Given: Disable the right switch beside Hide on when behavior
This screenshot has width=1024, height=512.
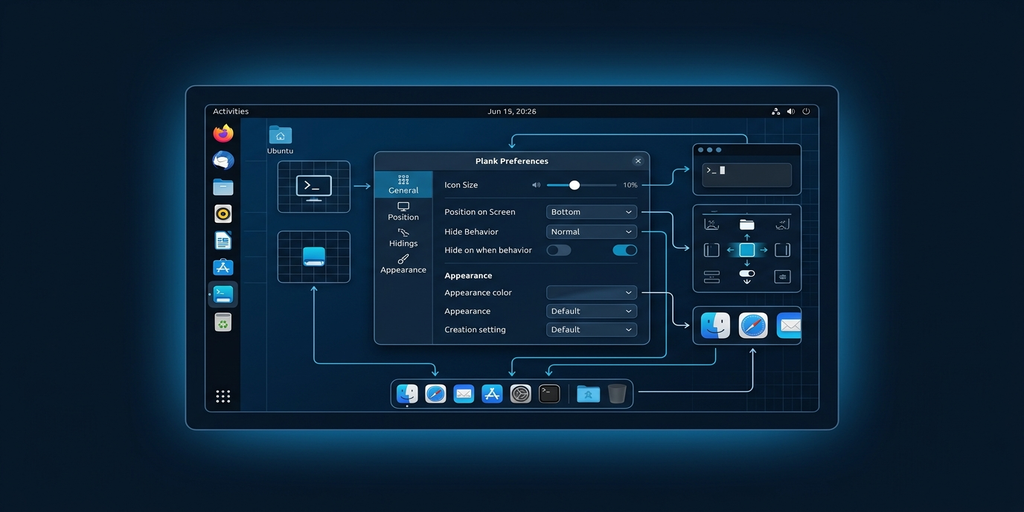Looking at the screenshot, I should point(624,250).
